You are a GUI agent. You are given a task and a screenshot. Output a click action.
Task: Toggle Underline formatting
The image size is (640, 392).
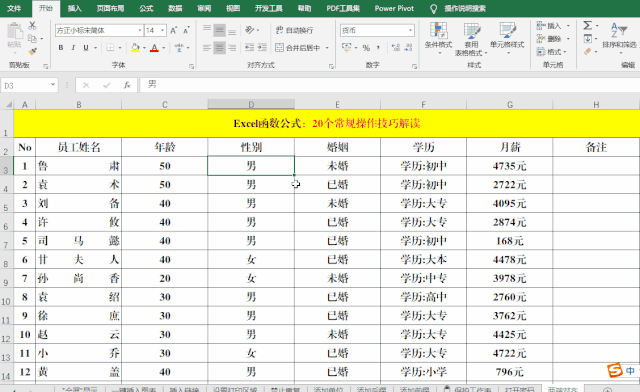86,48
